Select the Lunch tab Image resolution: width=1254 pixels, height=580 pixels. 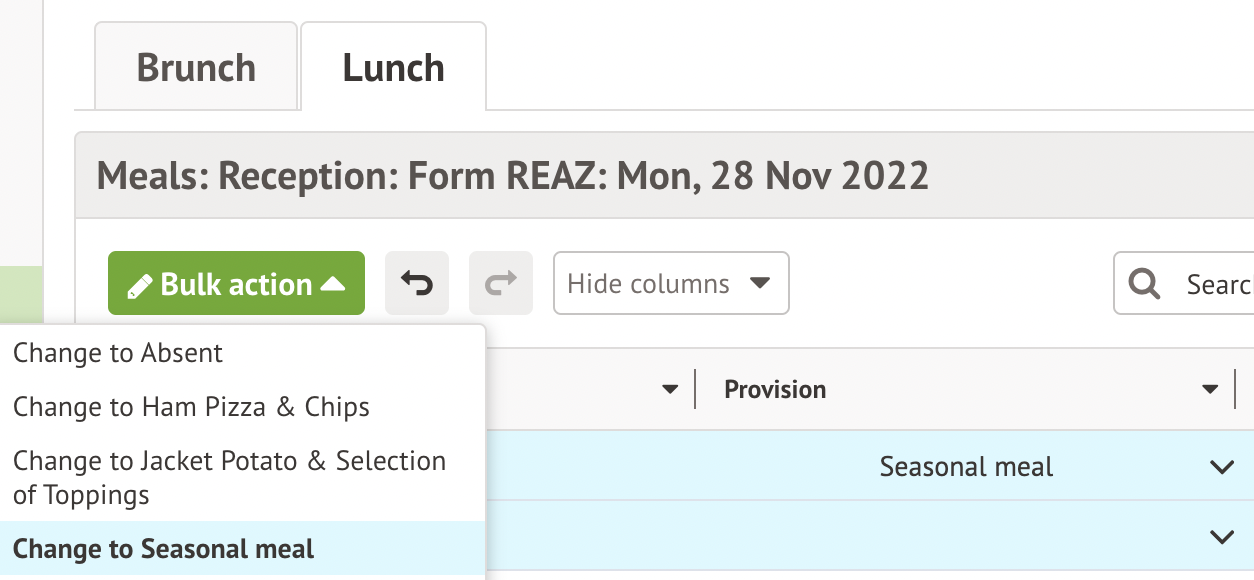pos(393,68)
